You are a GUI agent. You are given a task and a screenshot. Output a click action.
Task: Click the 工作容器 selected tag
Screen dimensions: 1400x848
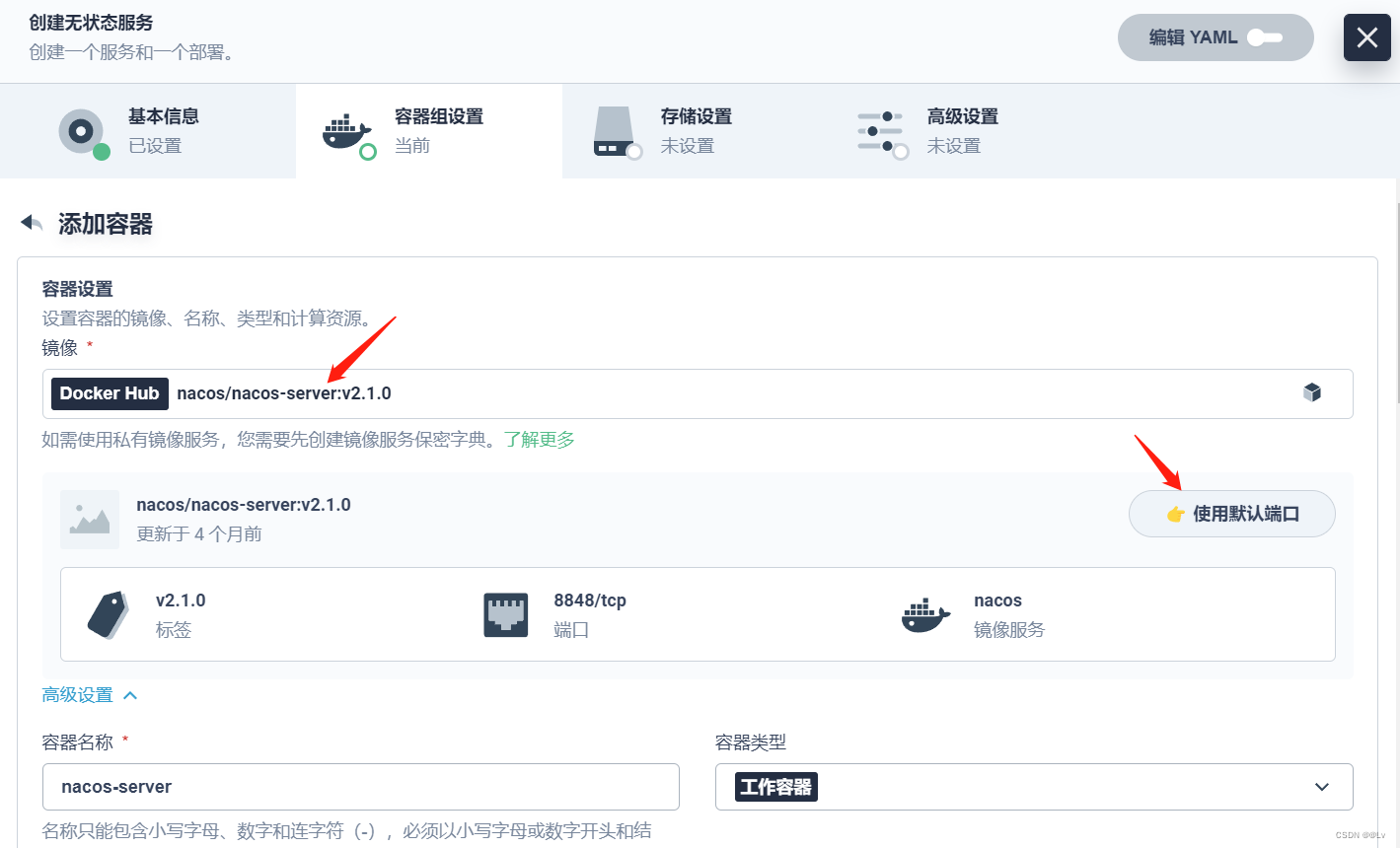tap(776, 787)
